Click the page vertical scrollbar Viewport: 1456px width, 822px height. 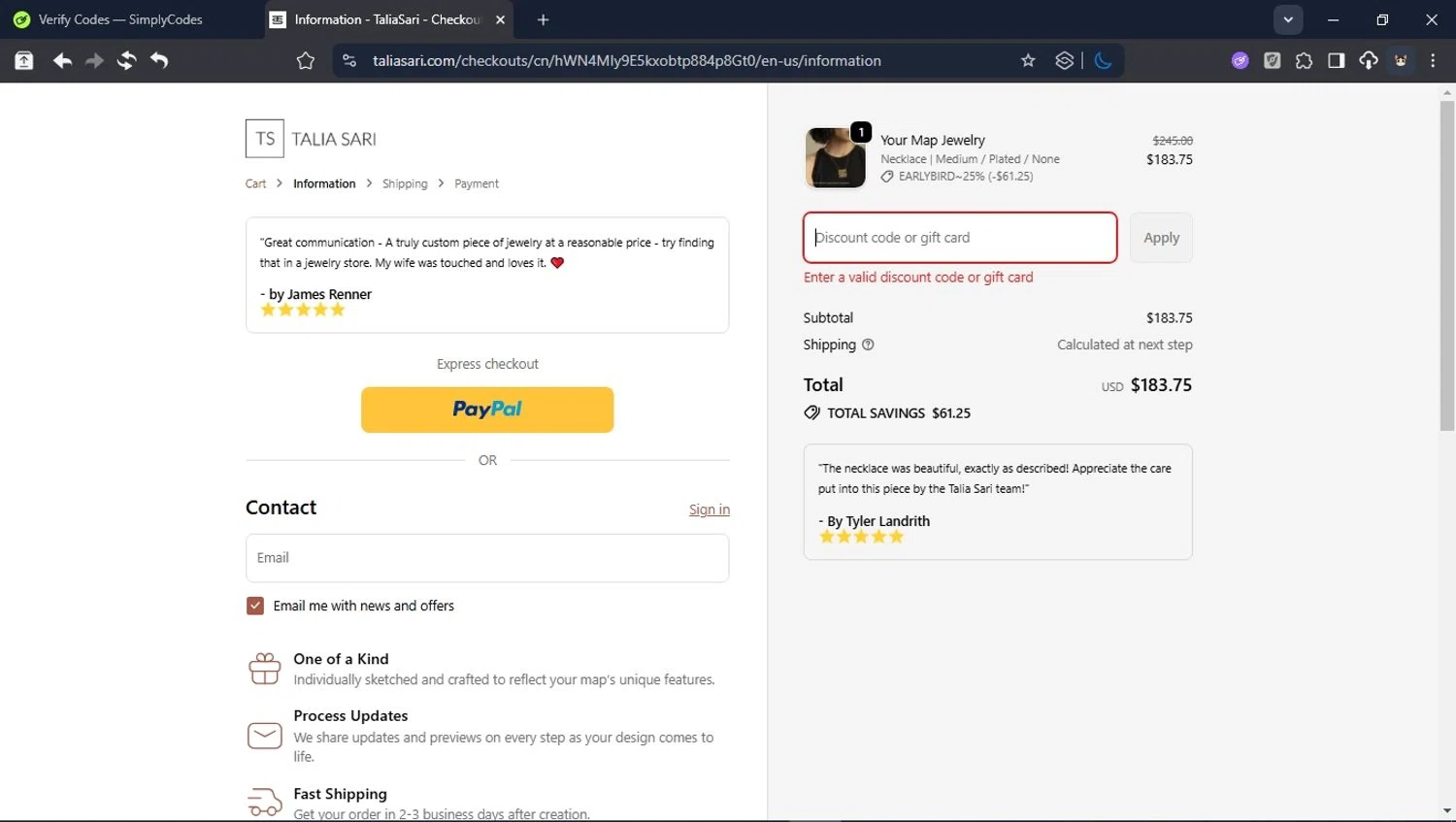pyautogui.click(x=1447, y=266)
